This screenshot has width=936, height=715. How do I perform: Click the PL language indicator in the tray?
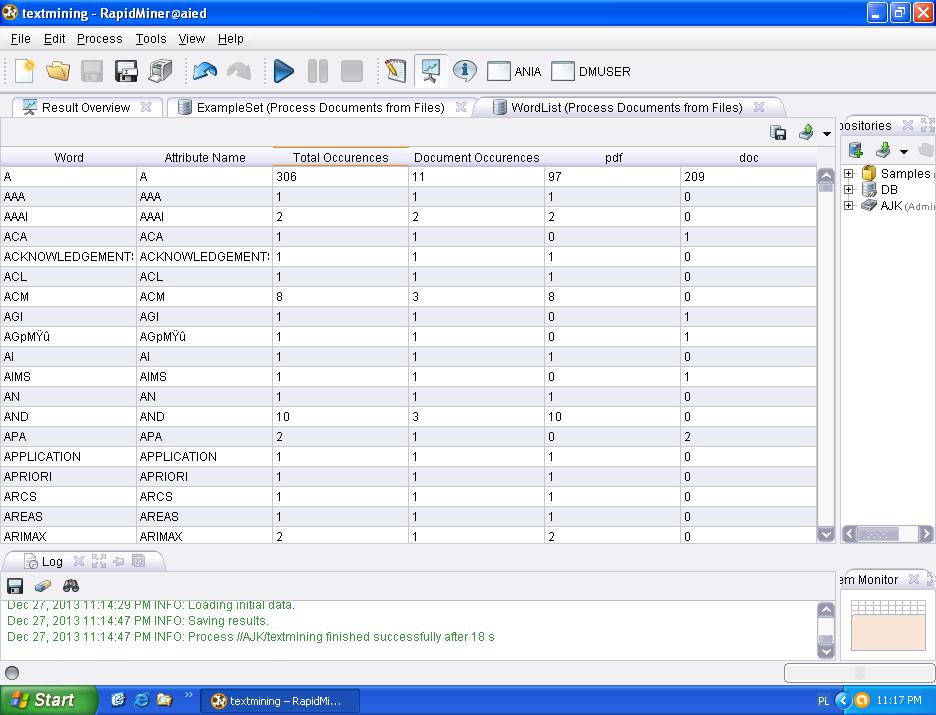click(823, 701)
